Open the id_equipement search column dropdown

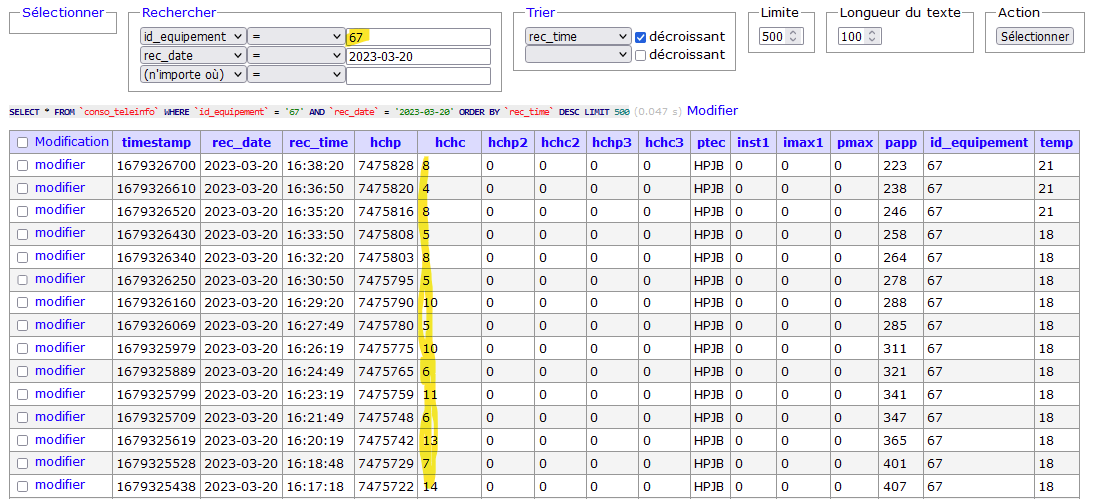coord(192,36)
